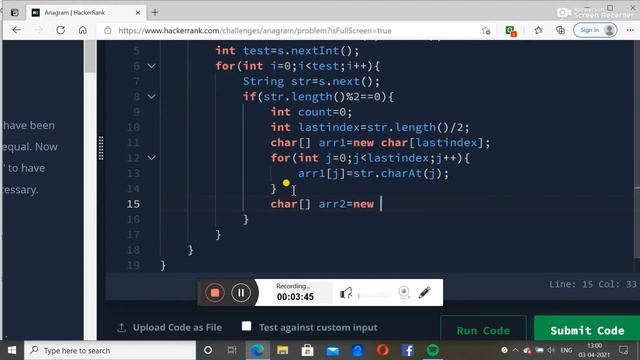Click Upload Code as File
Viewport: 640px width, 360px height.
click(170, 328)
